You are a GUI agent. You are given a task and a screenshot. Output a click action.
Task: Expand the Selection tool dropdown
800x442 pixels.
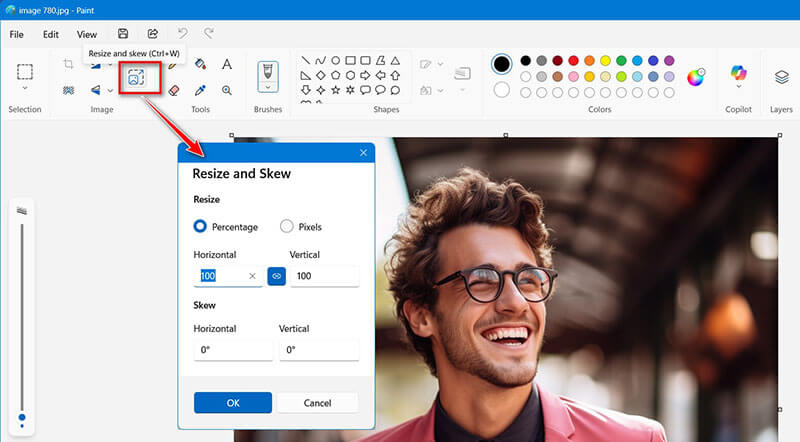25,90
